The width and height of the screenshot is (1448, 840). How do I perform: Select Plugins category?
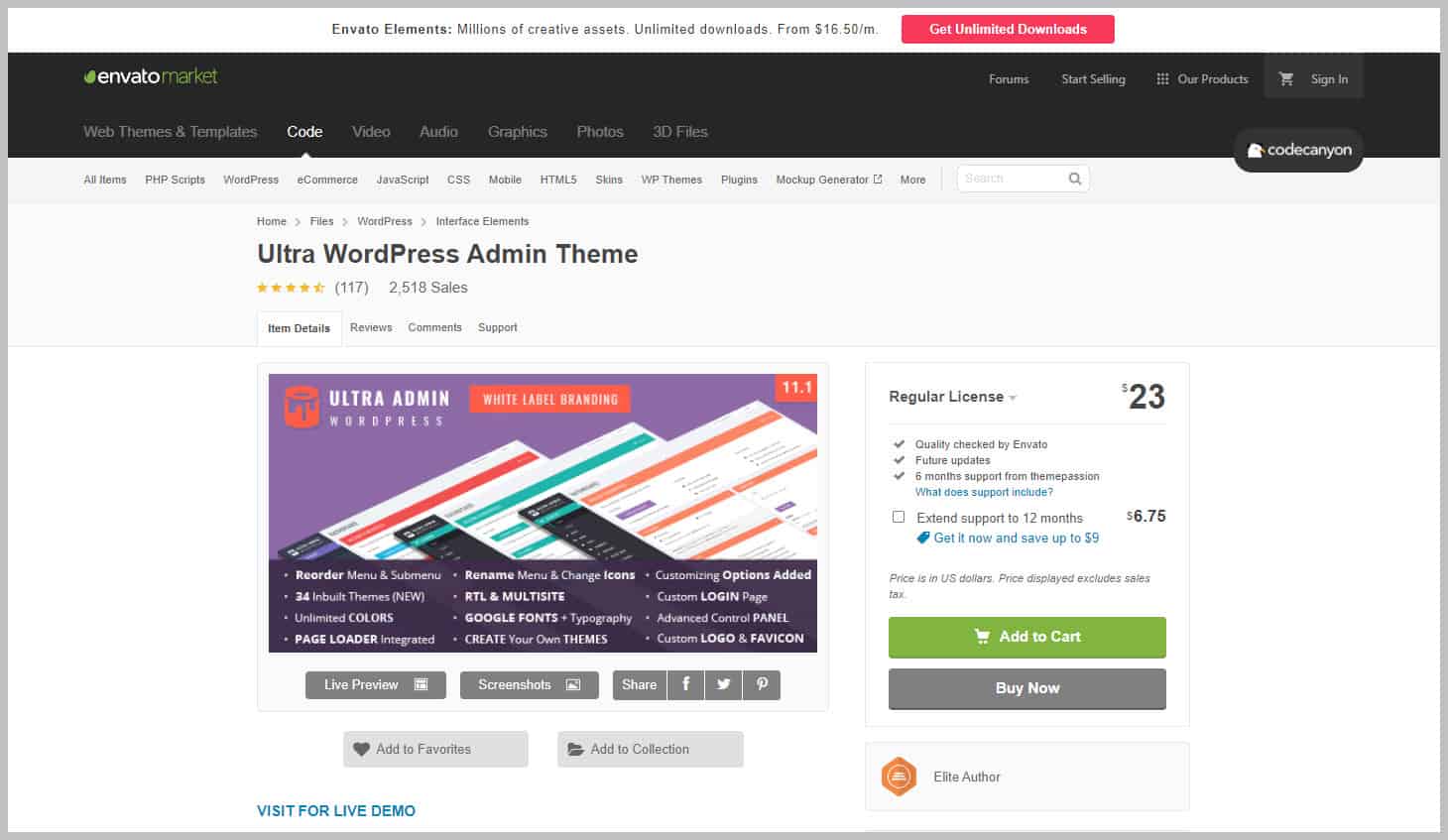pyautogui.click(x=739, y=180)
